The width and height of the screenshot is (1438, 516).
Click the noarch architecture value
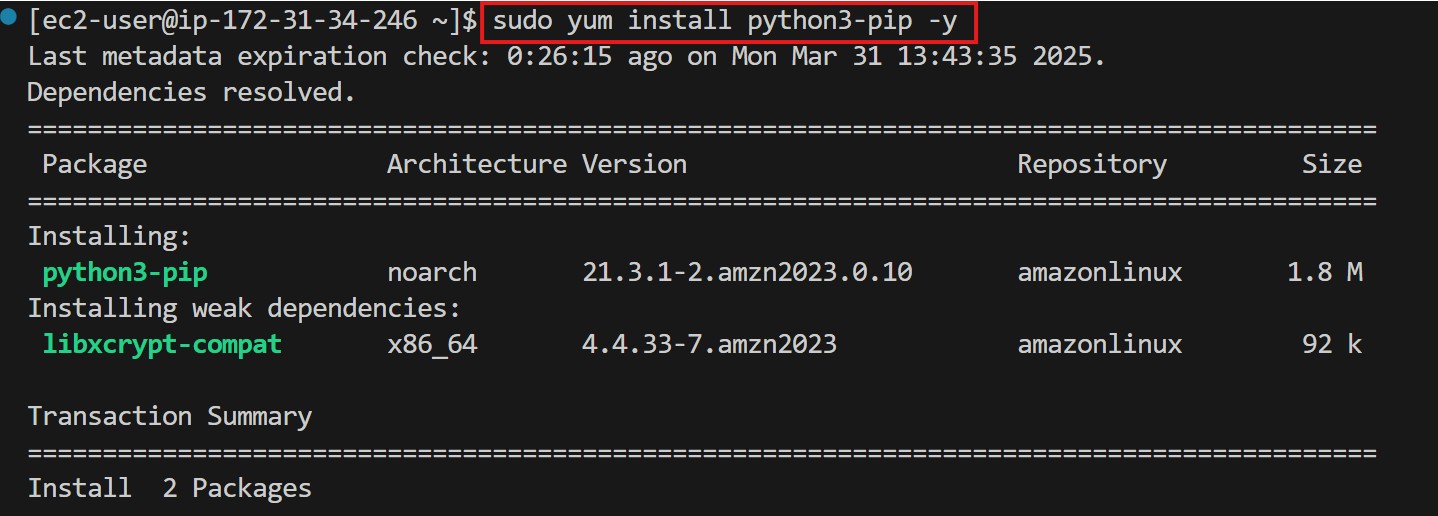(x=432, y=272)
